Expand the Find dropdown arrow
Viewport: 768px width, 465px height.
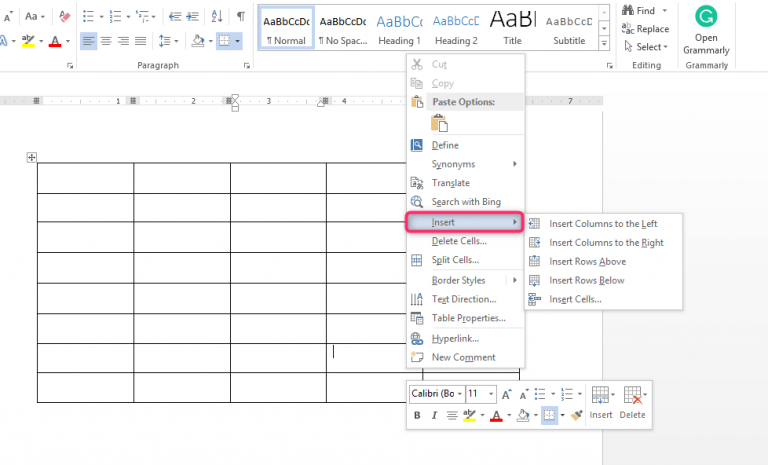point(665,10)
